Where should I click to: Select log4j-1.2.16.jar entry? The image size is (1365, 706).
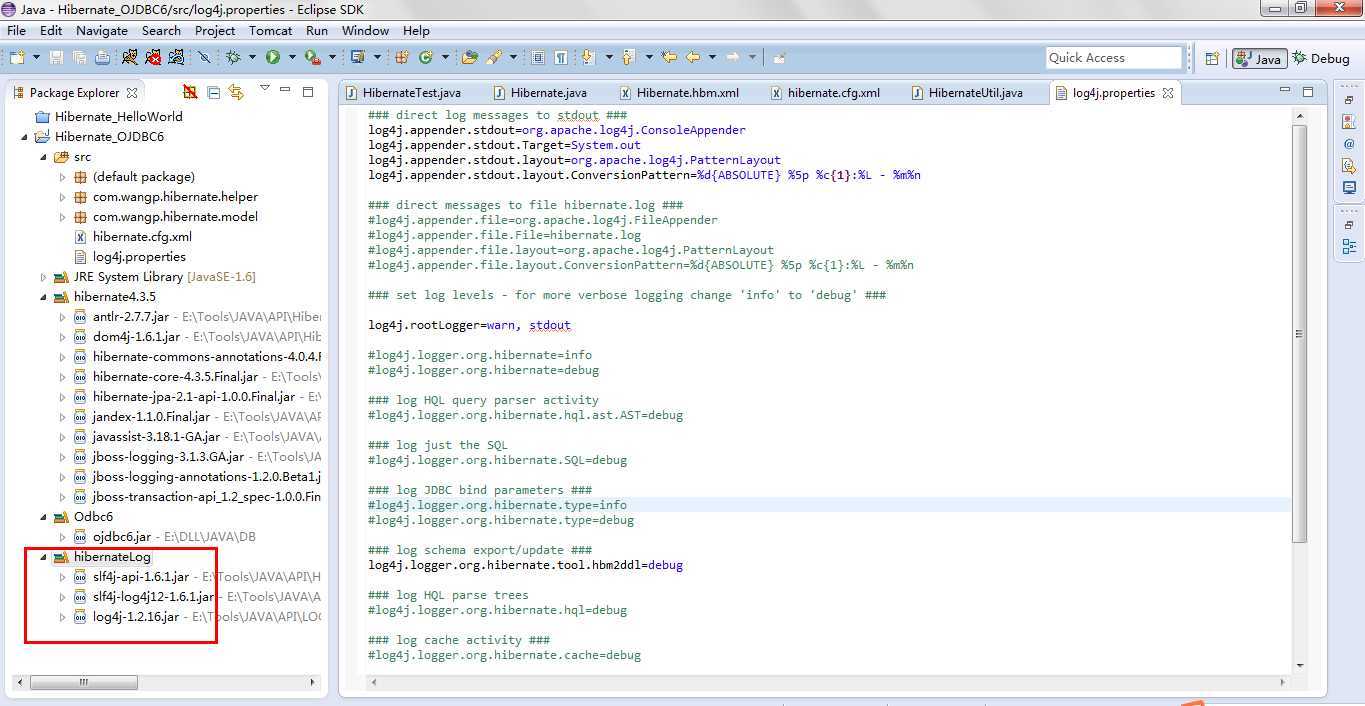coord(136,617)
